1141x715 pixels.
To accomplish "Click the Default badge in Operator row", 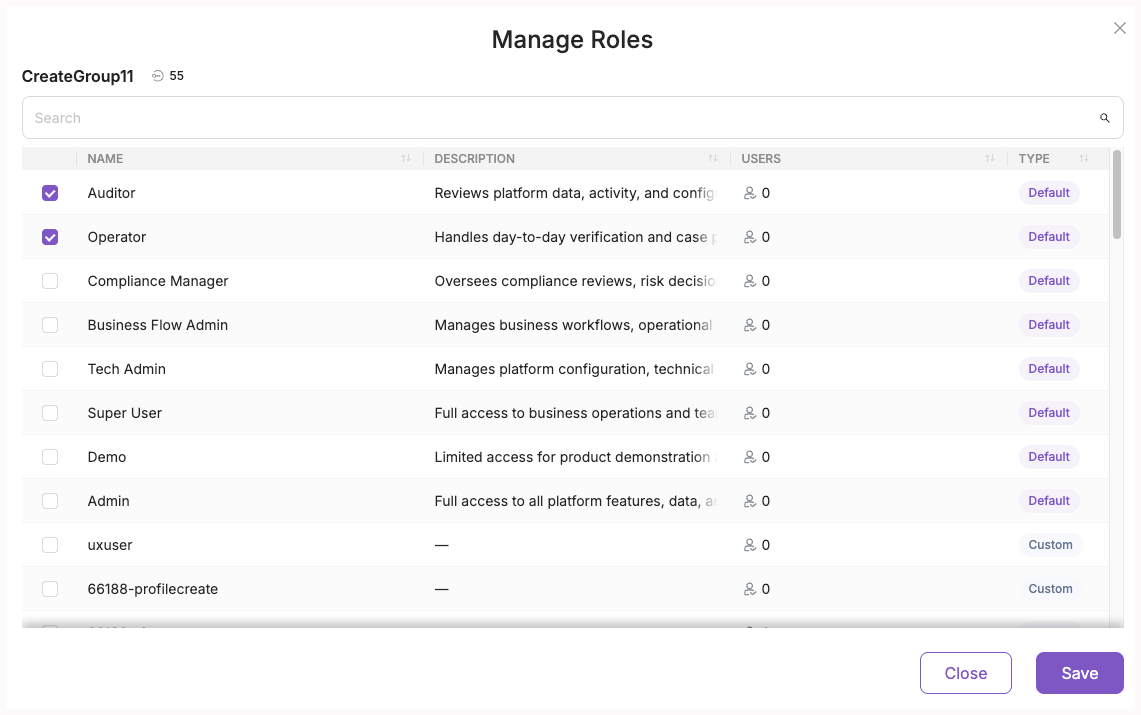I will 1049,237.
